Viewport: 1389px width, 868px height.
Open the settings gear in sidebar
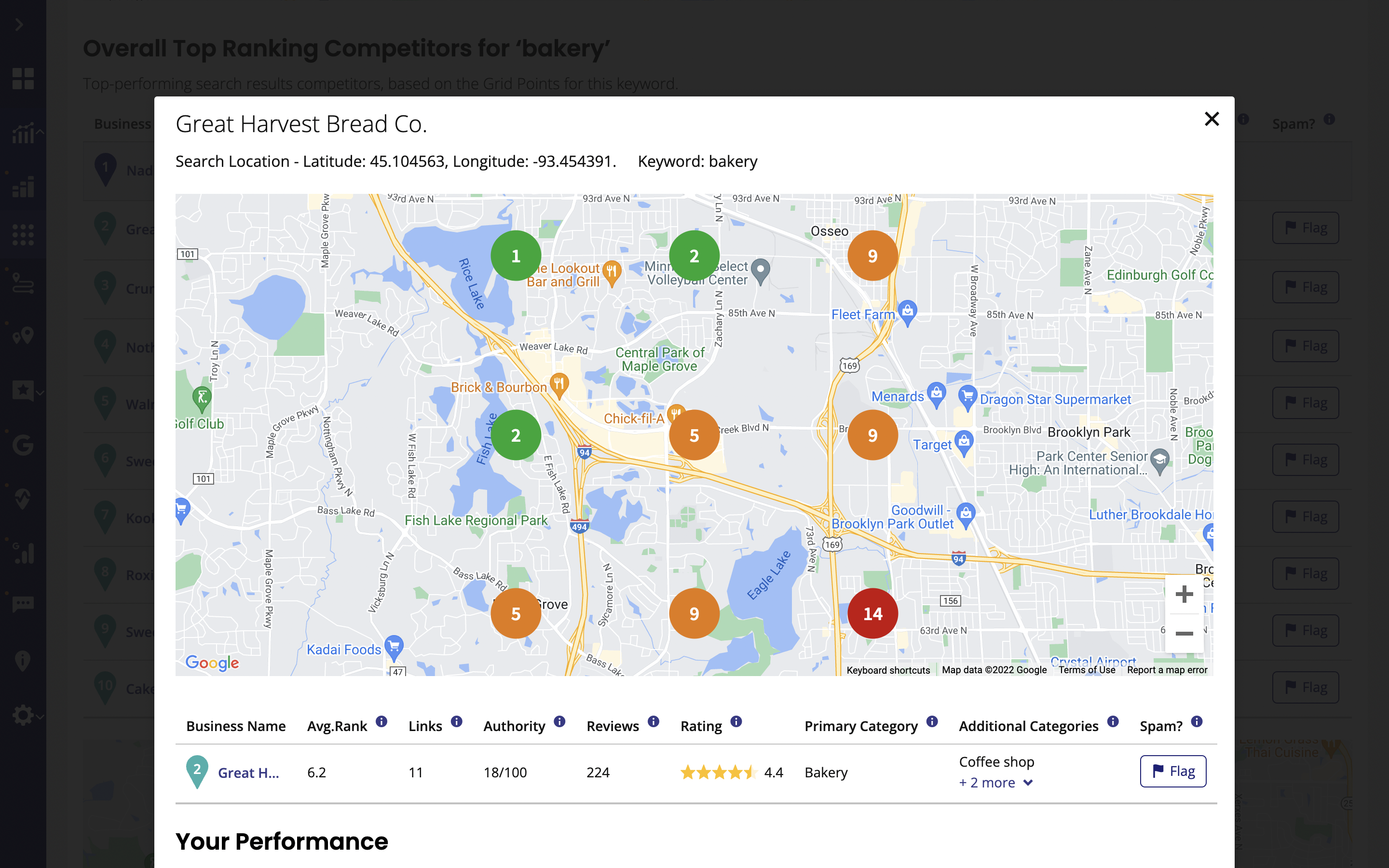point(23,715)
